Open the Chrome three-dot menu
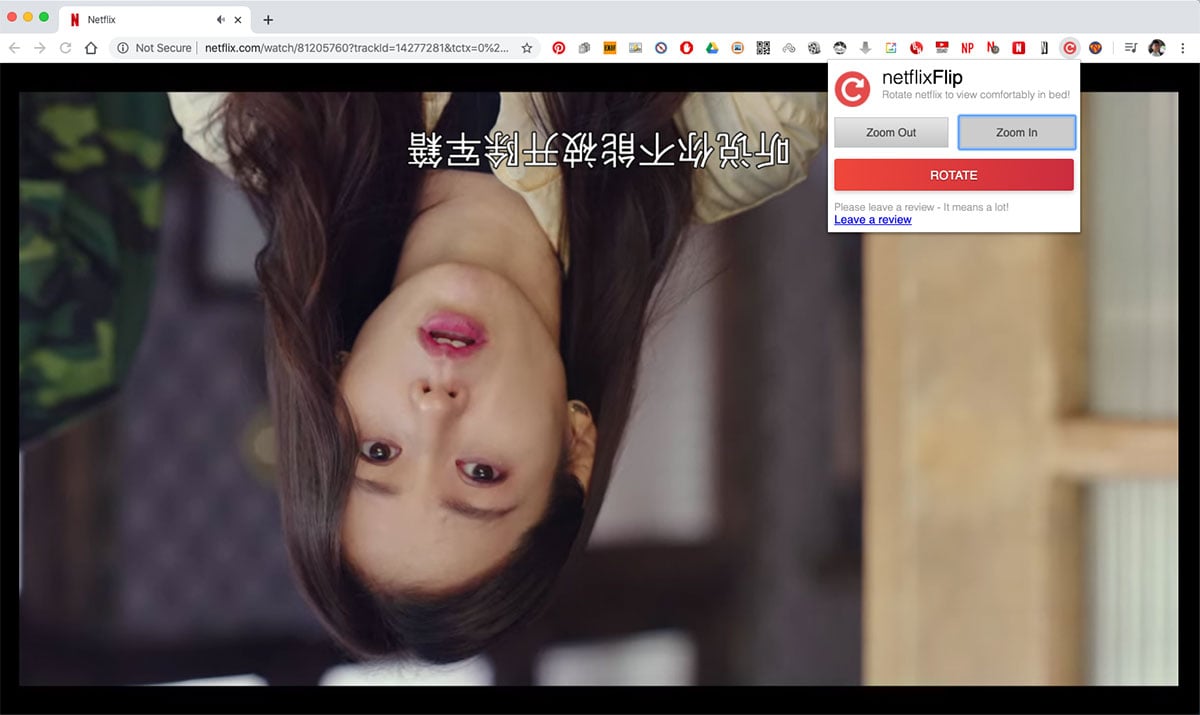The height and width of the screenshot is (715, 1200). tap(1182, 47)
